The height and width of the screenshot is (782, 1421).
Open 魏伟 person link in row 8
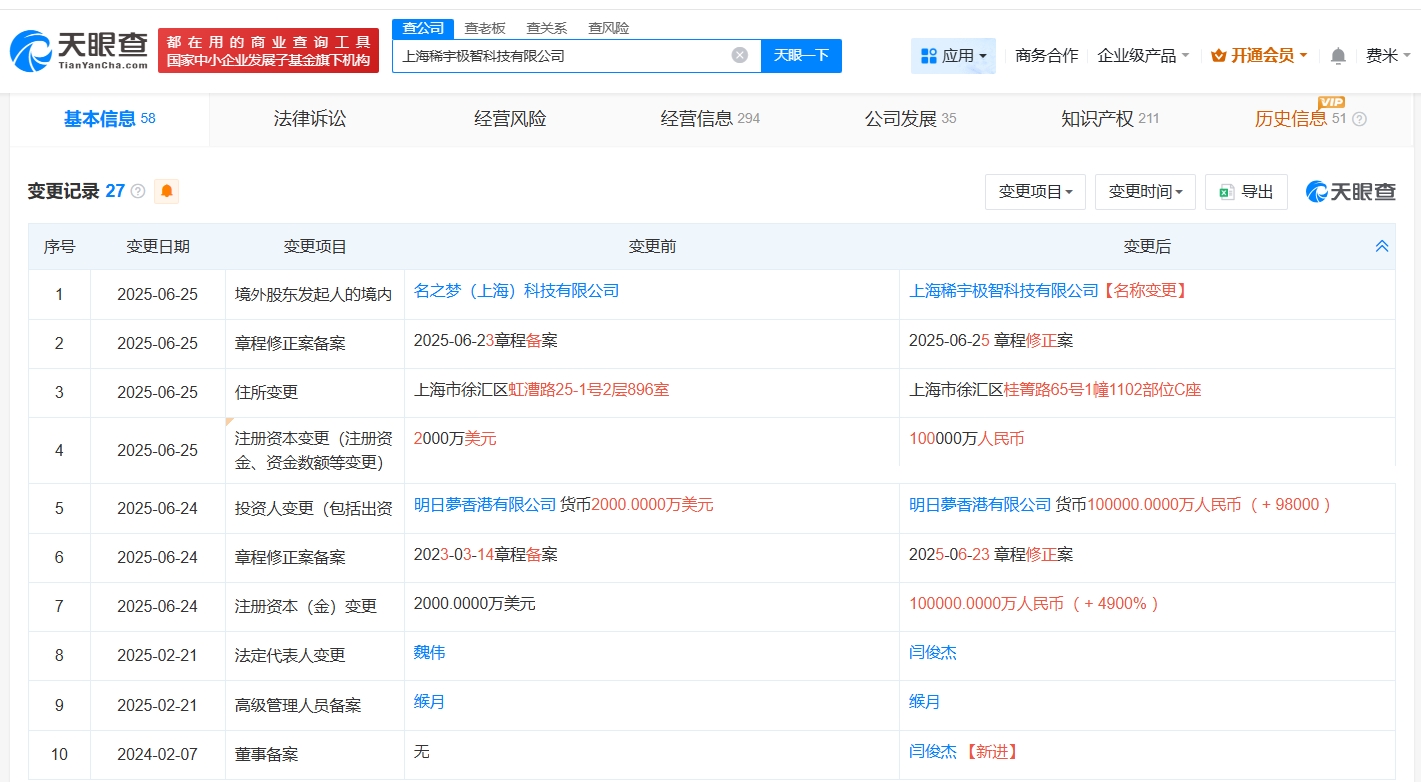429,653
